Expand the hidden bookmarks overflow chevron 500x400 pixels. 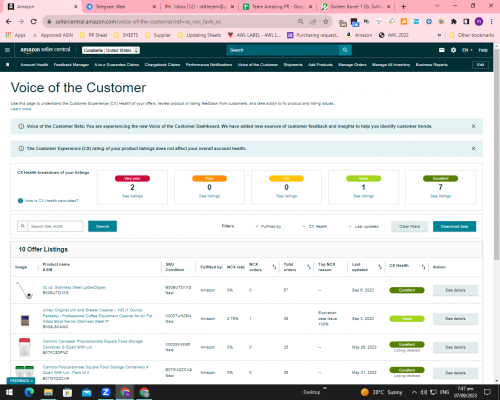pyautogui.click(x=439, y=35)
